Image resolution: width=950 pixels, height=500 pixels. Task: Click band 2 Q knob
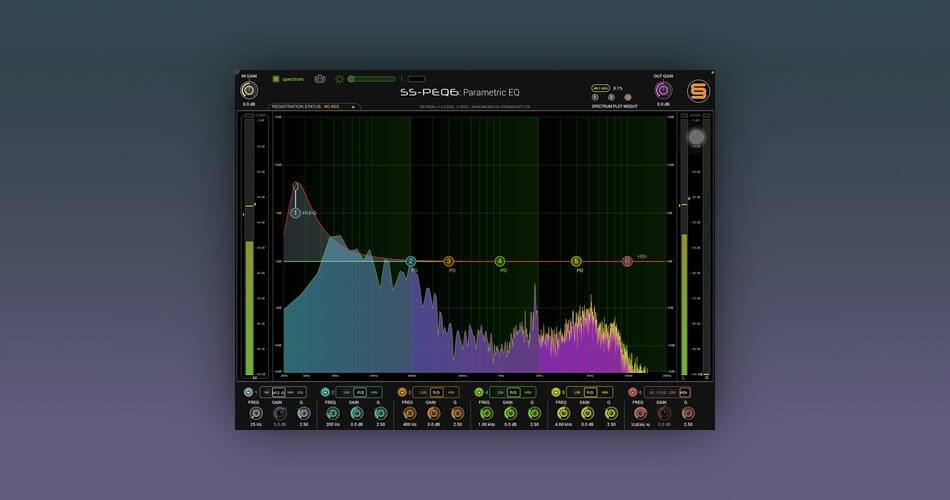380,413
